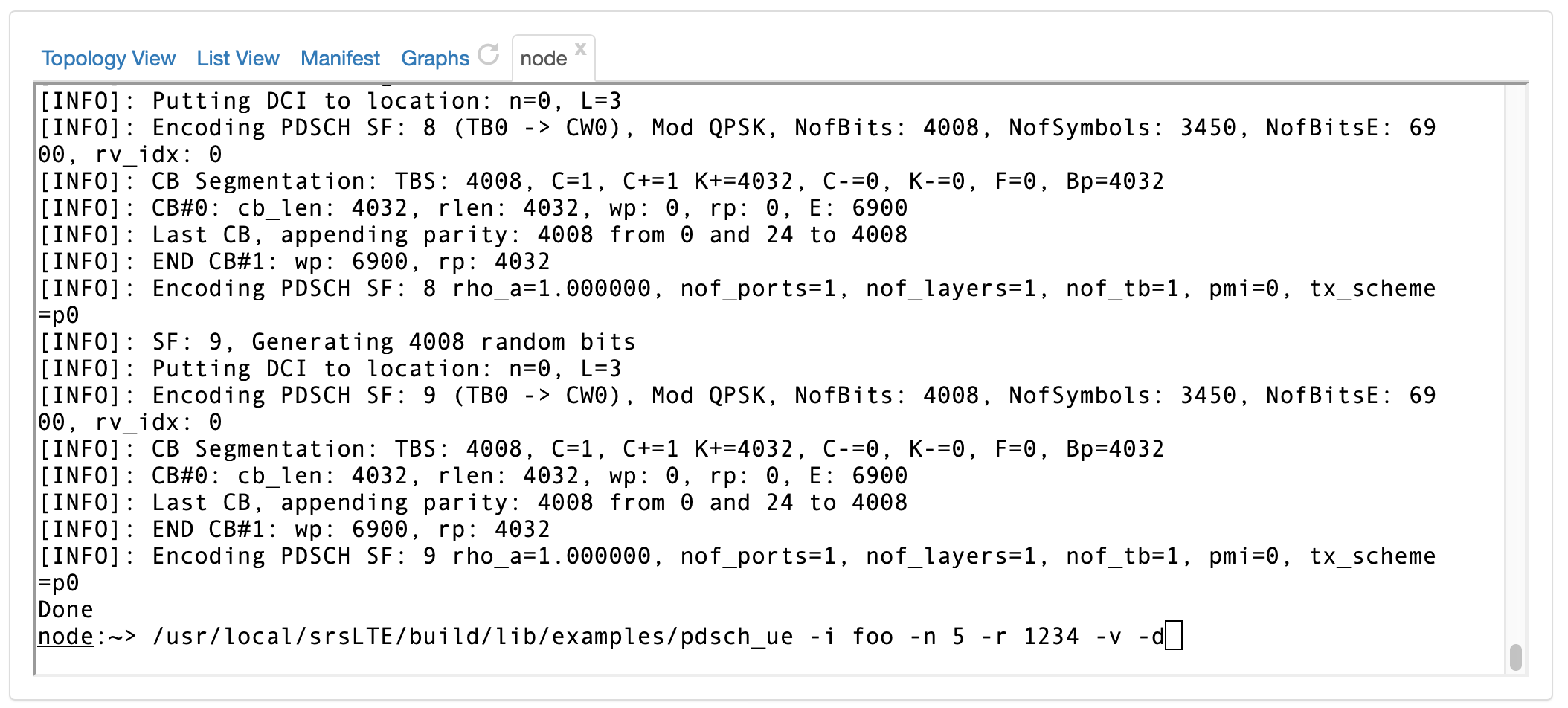Select the node terminal tab

pyautogui.click(x=544, y=59)
